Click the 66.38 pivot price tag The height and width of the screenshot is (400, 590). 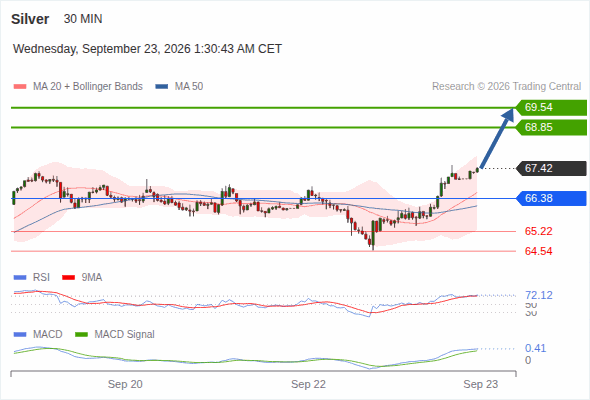click(x=551, y=198)
